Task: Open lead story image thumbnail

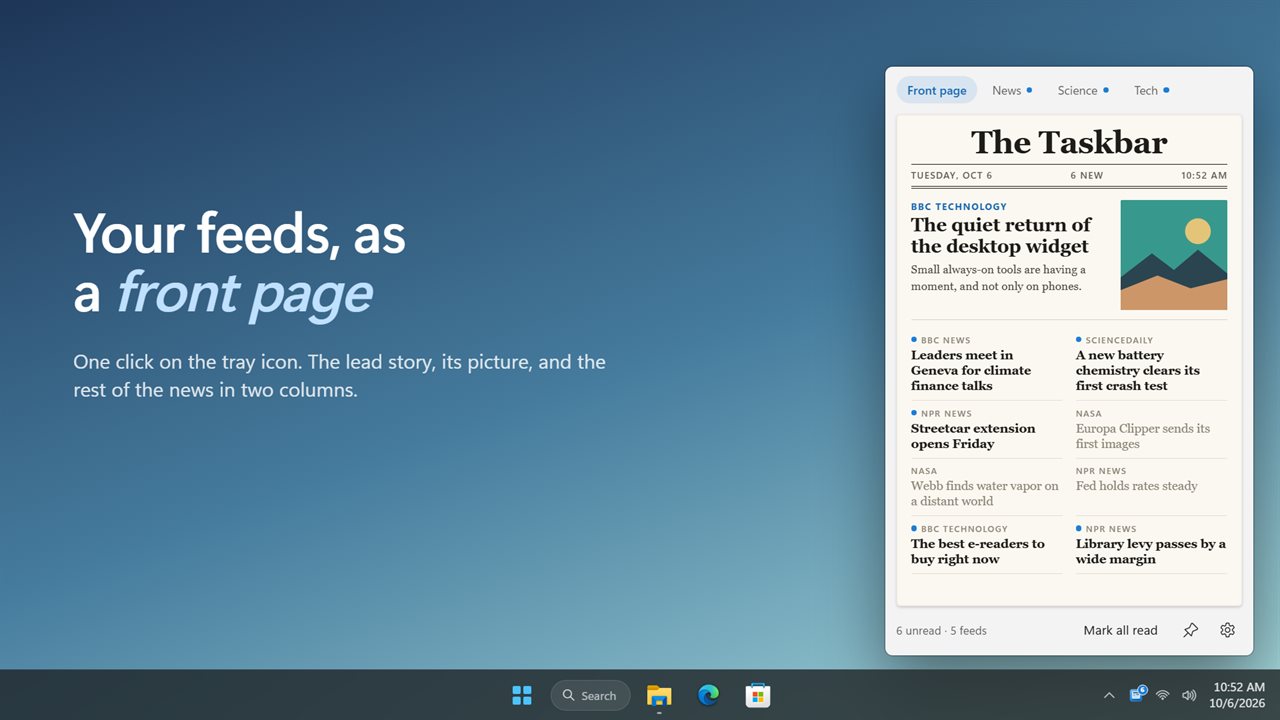Action: [x=1173, y=255]
